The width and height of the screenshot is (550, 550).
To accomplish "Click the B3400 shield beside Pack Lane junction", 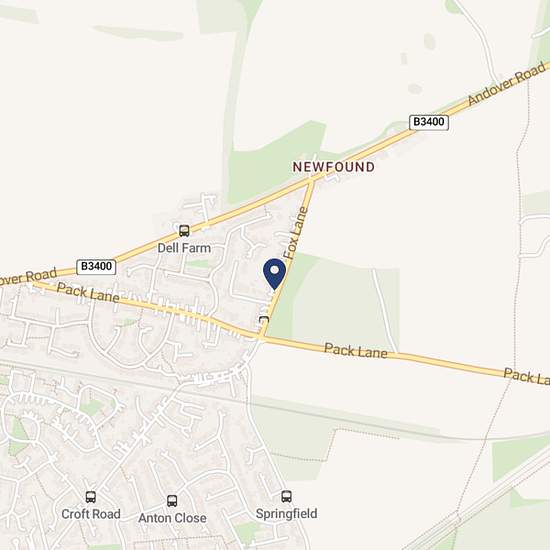I will pos(96,267).
